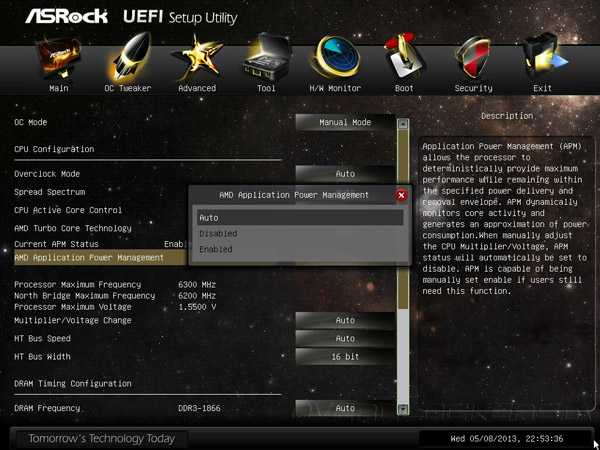Select the HT Bus Width label
The width and height of the screenshot is (600, 450).
click(42, 357)
